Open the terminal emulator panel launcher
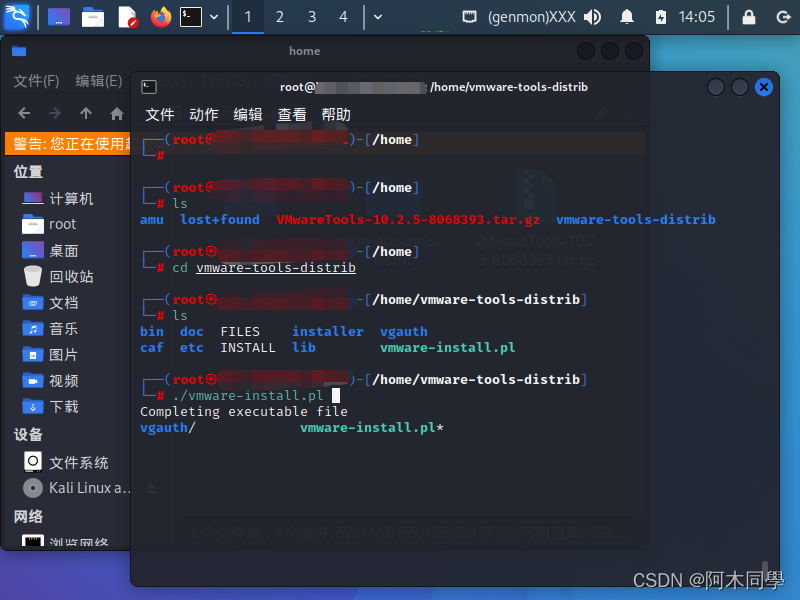This screenshot has width=800, height=600. point(191,17)
